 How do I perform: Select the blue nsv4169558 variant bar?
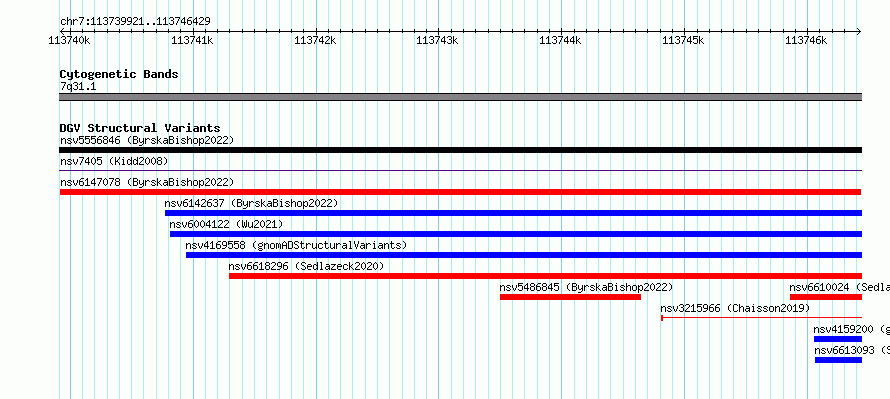pos(524,255)
